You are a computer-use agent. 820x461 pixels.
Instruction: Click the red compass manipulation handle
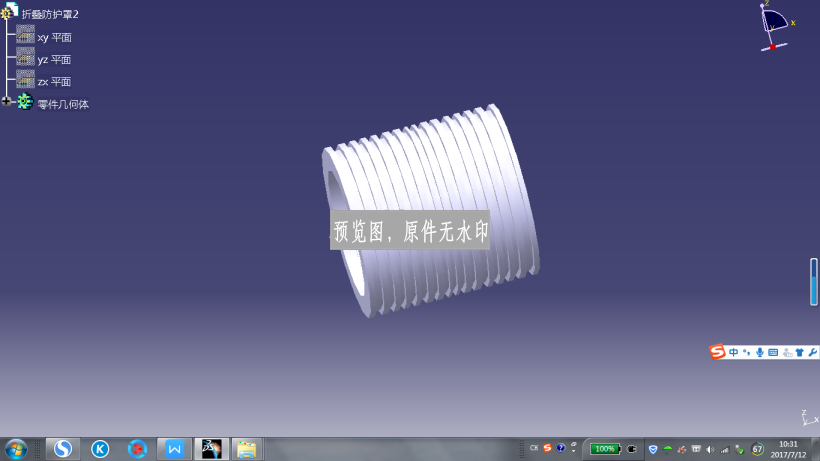(x=772, y=47)
